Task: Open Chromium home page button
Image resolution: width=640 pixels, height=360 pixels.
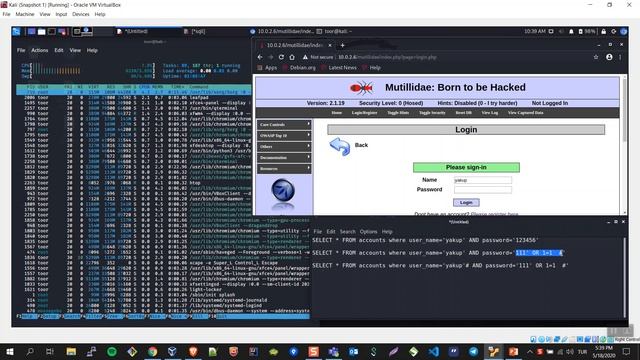Action: coord(292,57)
